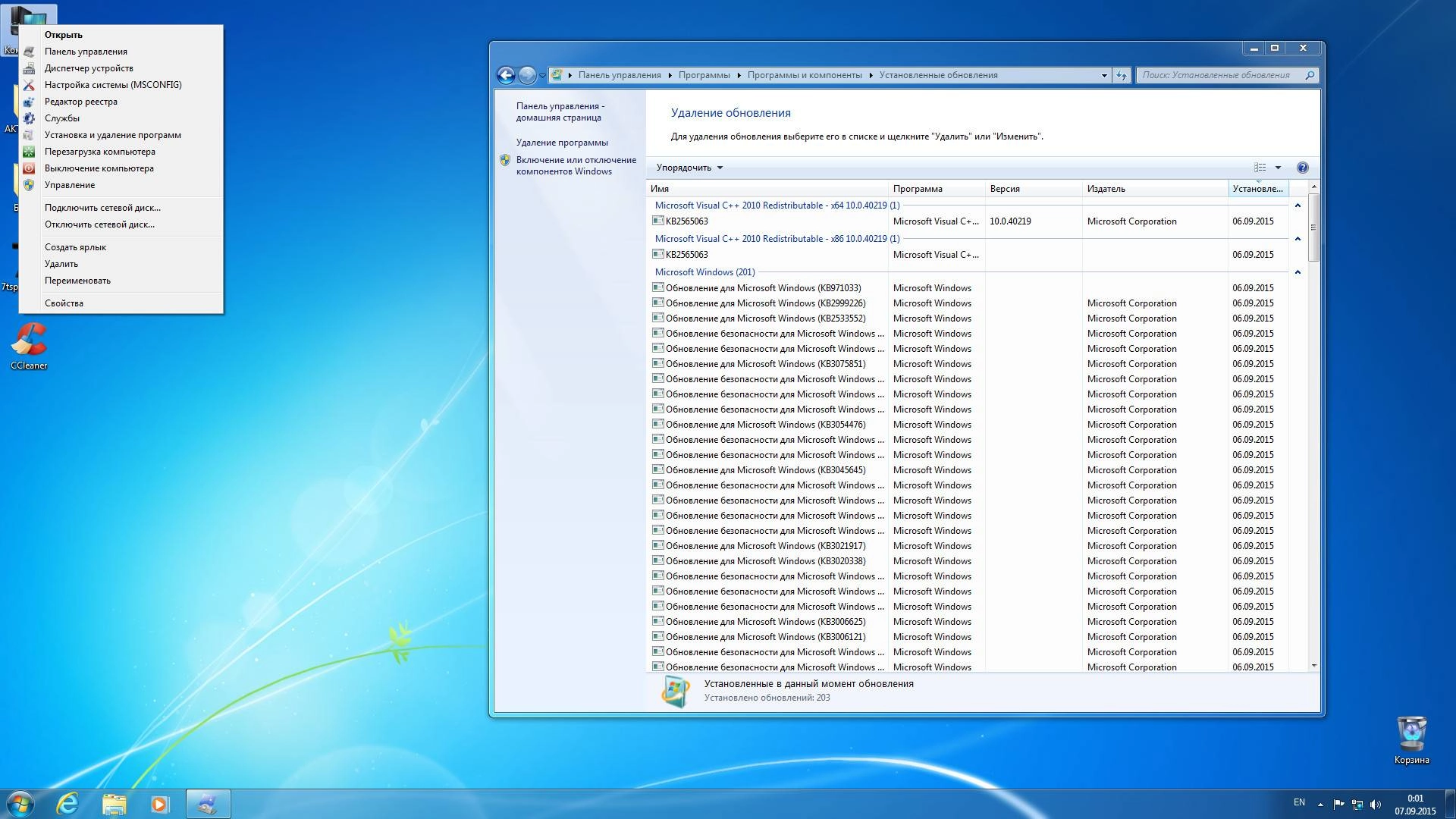Open Включение или отключение компонентов Windows link
The height and width of the screenshot is (819, 1456).
pos(576,165)
